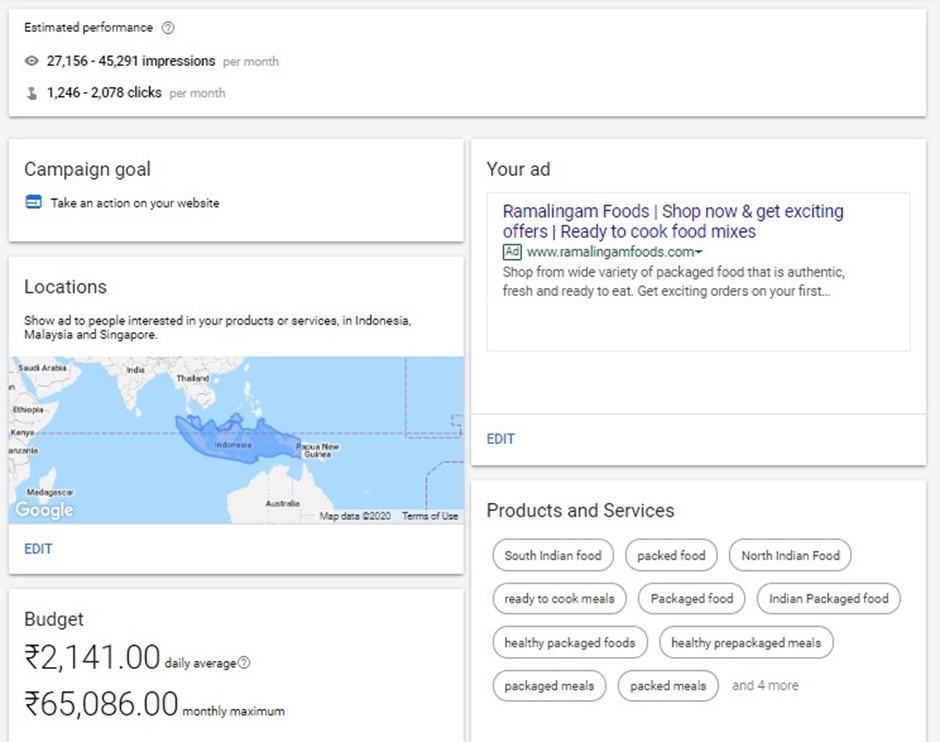Screen dimensions: 940x742
Task: Click the Papua New Guinea map label
Action: click(318, 450)
